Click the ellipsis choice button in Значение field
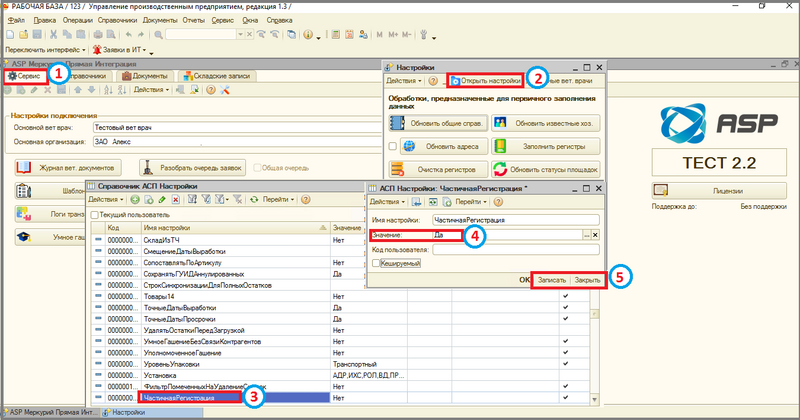This screenshot has width=800, height=420. pyautogui.click(x=587, y=235)
